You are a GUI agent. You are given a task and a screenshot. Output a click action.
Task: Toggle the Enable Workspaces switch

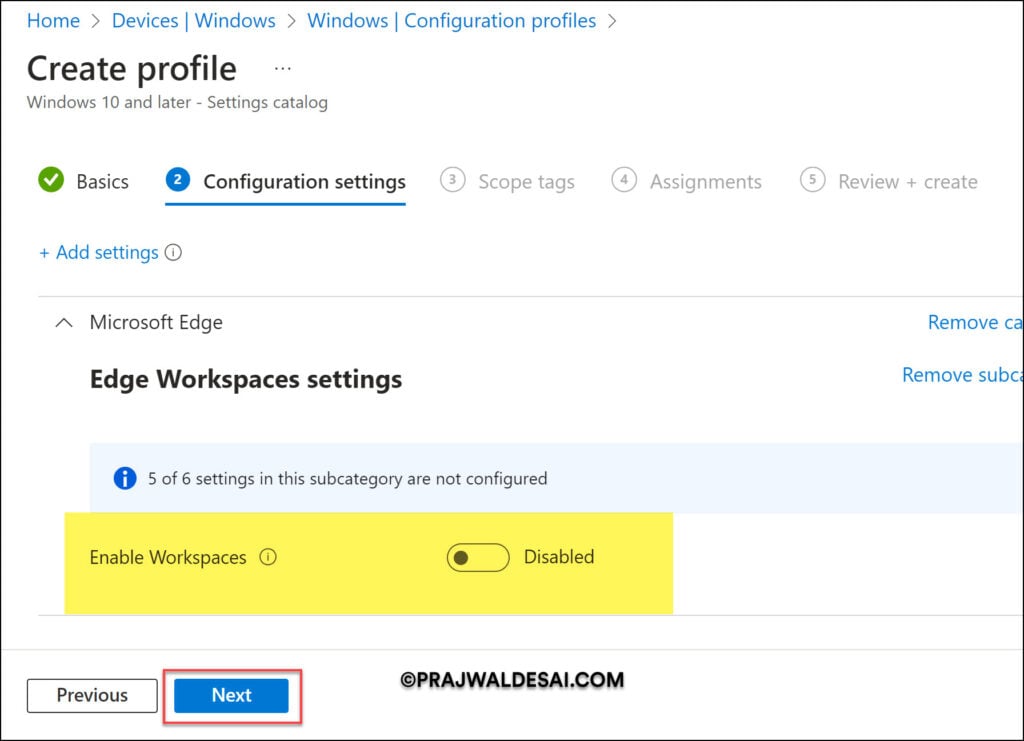coord(478,558)
